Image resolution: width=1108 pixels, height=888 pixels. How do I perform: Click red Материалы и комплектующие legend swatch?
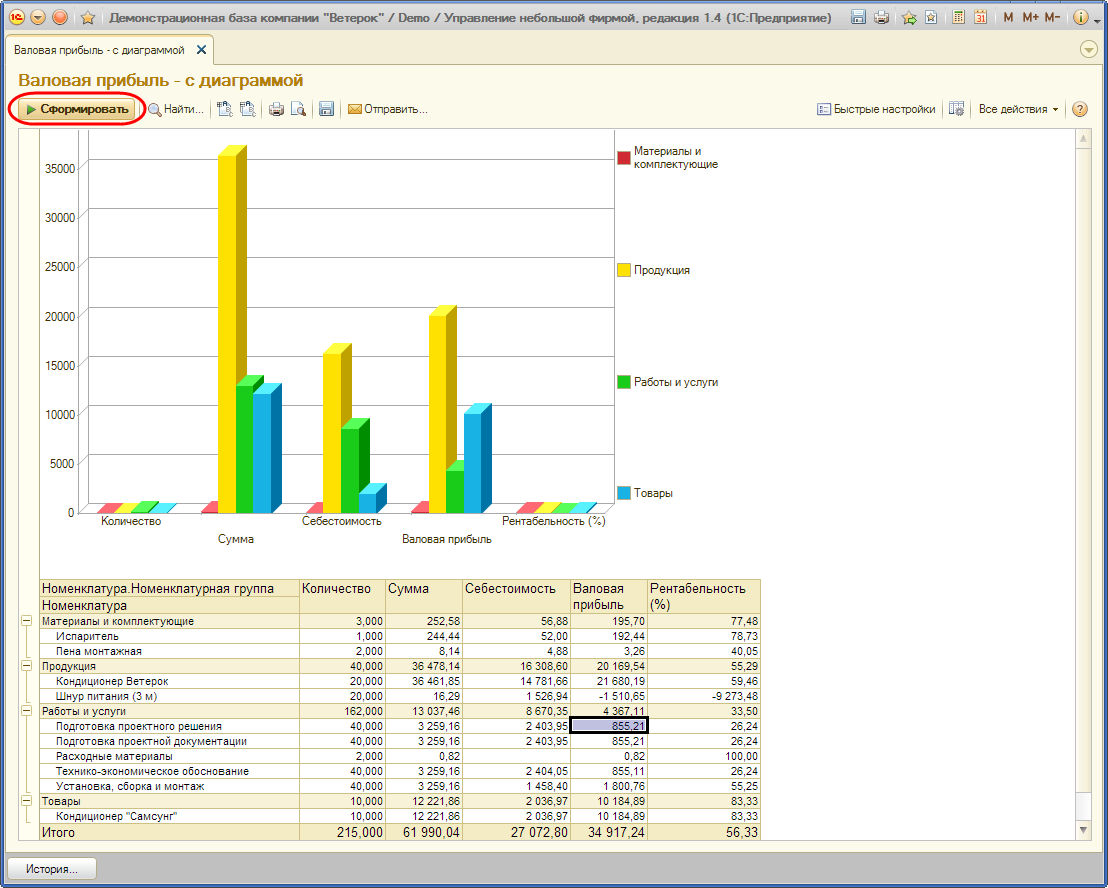point(624,158)
